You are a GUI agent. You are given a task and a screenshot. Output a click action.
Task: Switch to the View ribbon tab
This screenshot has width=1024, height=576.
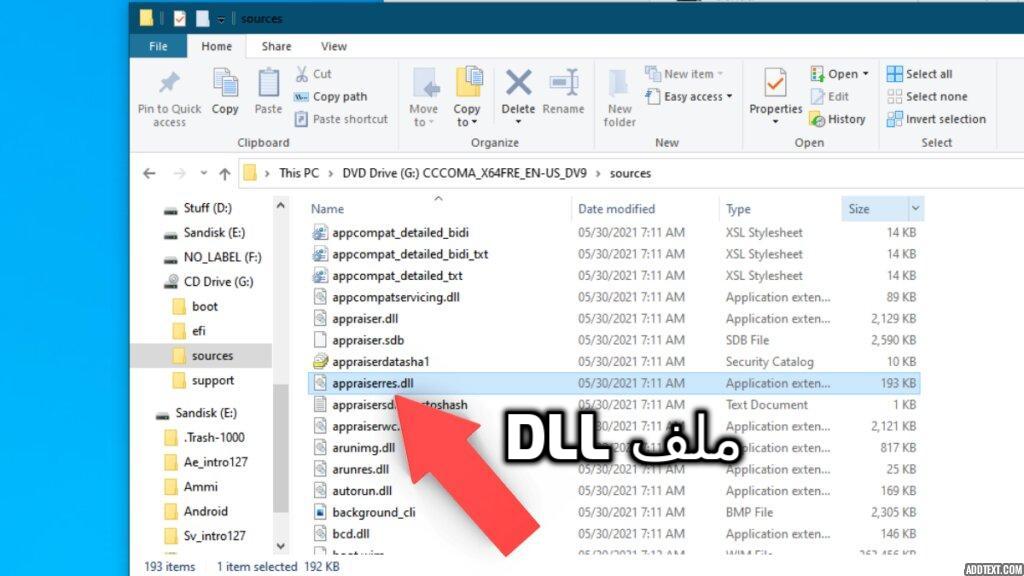[x=334, y=46]
